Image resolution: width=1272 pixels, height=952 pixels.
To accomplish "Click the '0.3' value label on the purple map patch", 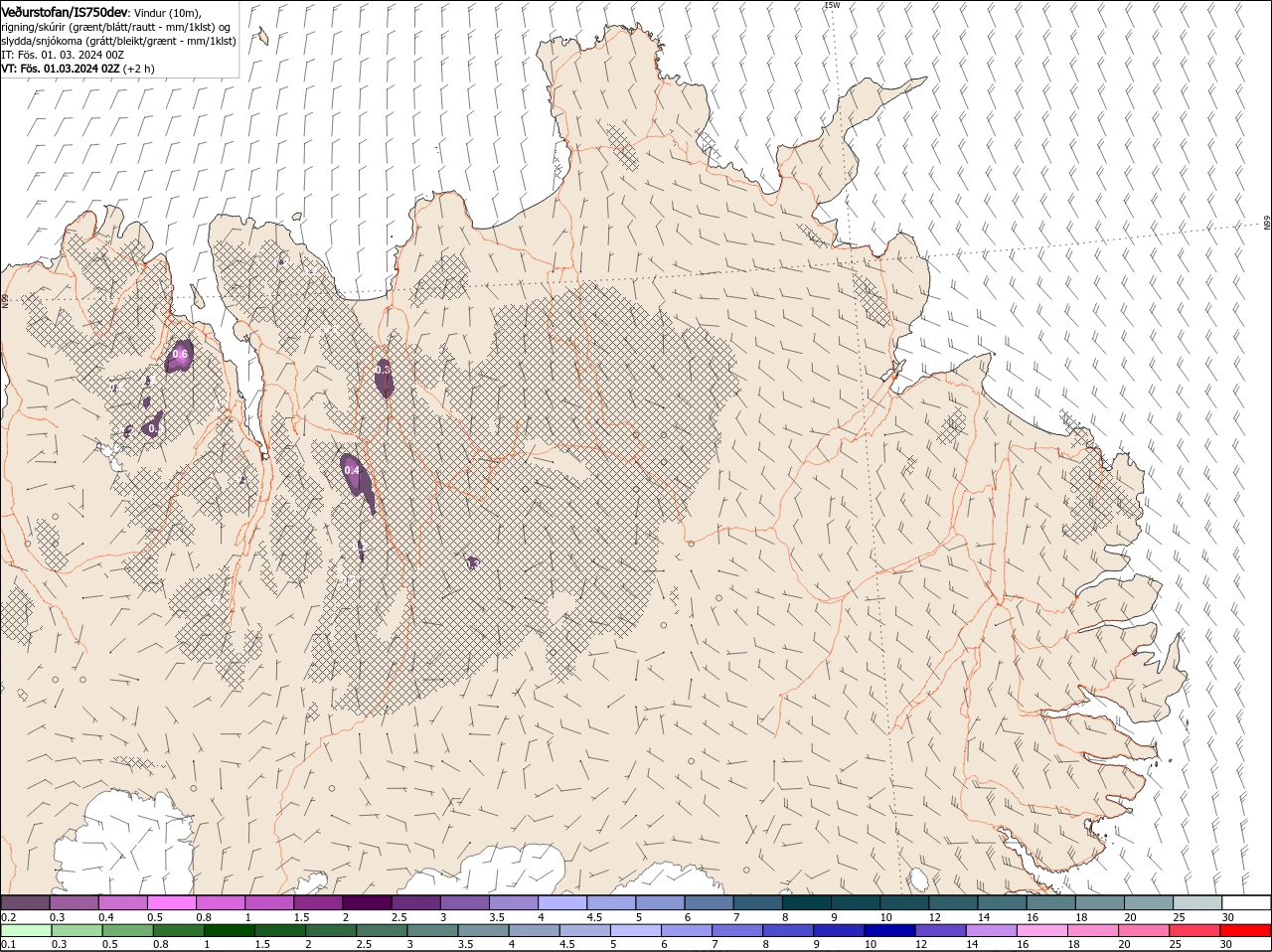I will 383,370.
